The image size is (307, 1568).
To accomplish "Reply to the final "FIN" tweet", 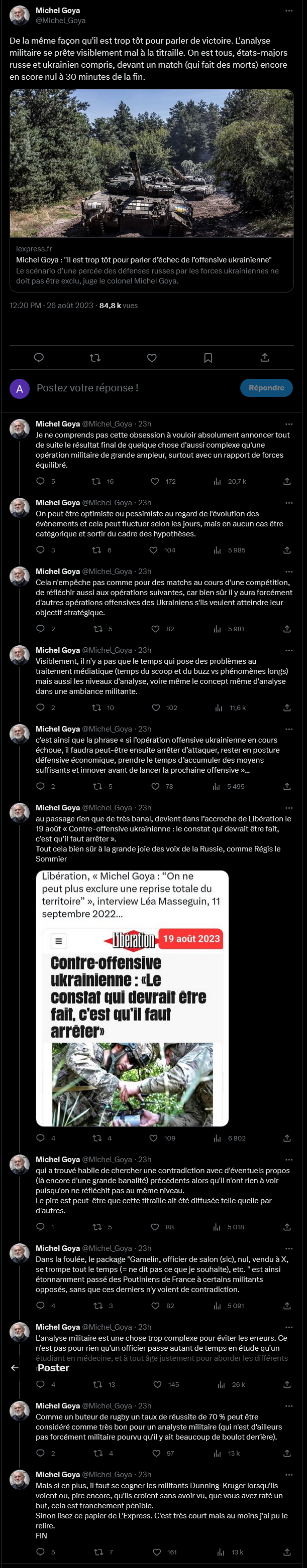I will 40,1551.
